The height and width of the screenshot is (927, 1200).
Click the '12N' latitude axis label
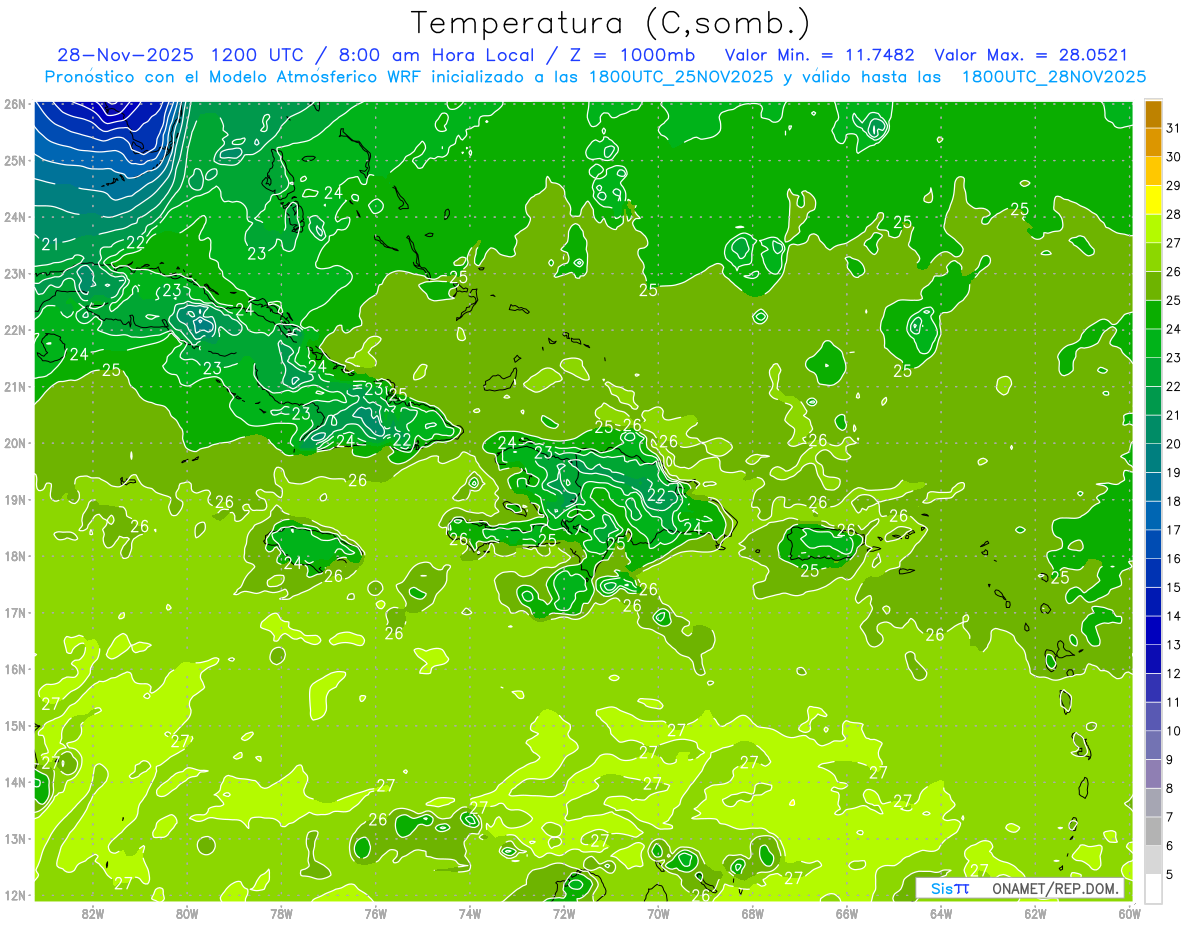click(15, 895)
